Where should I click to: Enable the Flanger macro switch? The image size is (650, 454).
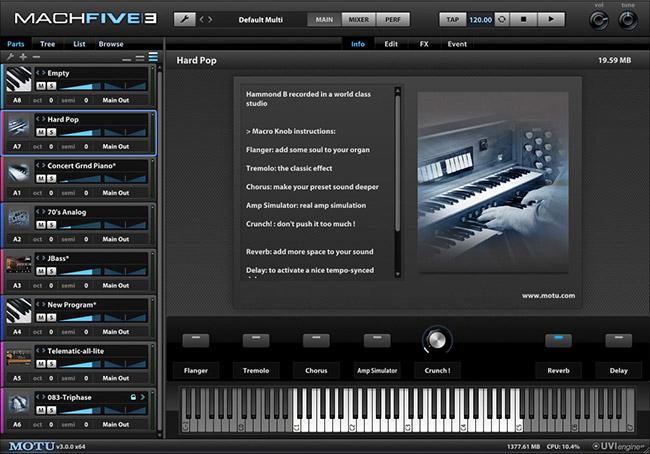point(195,340)
